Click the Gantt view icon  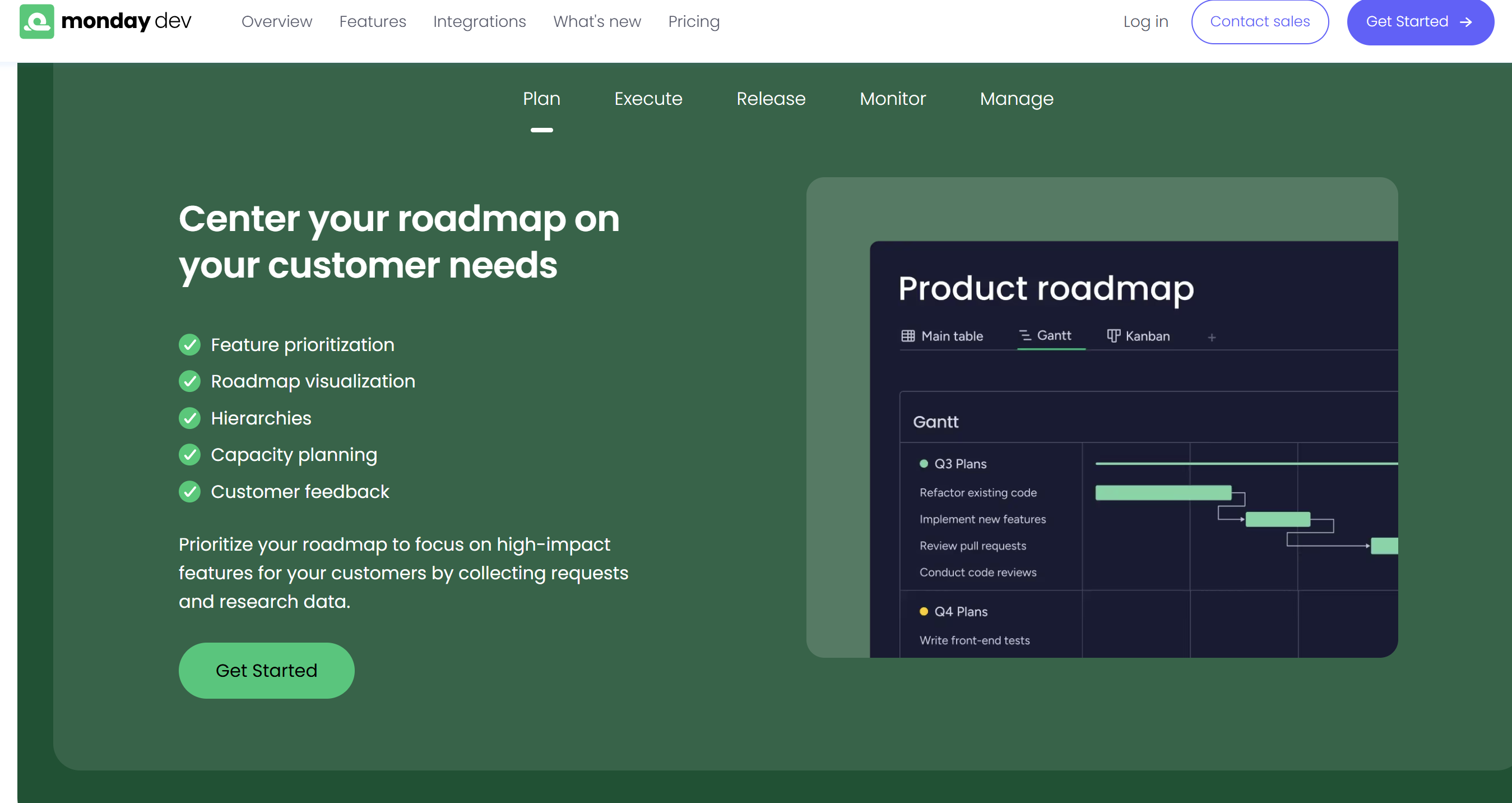[1025, 335]
